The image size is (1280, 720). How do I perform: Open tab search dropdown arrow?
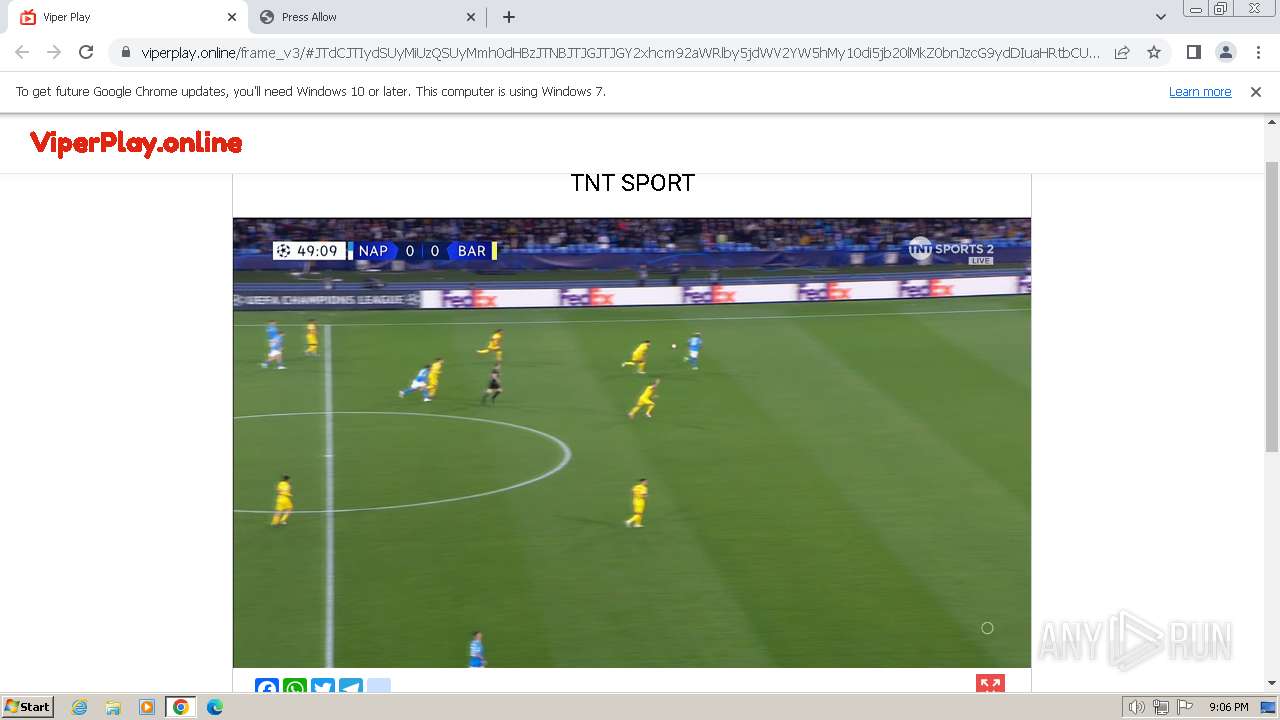(1160, 17)
